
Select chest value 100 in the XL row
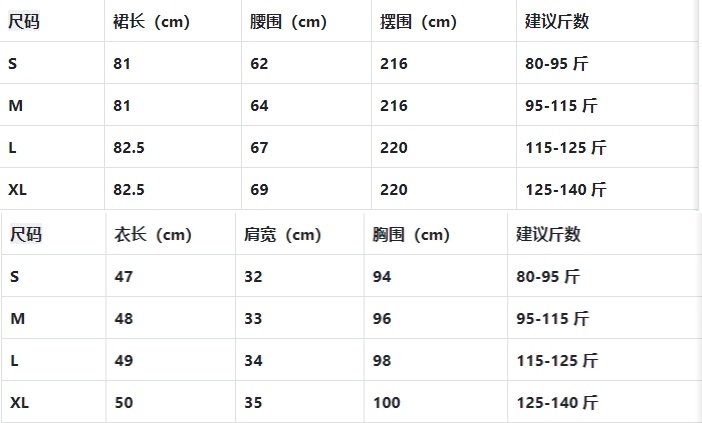click(386, 403)
